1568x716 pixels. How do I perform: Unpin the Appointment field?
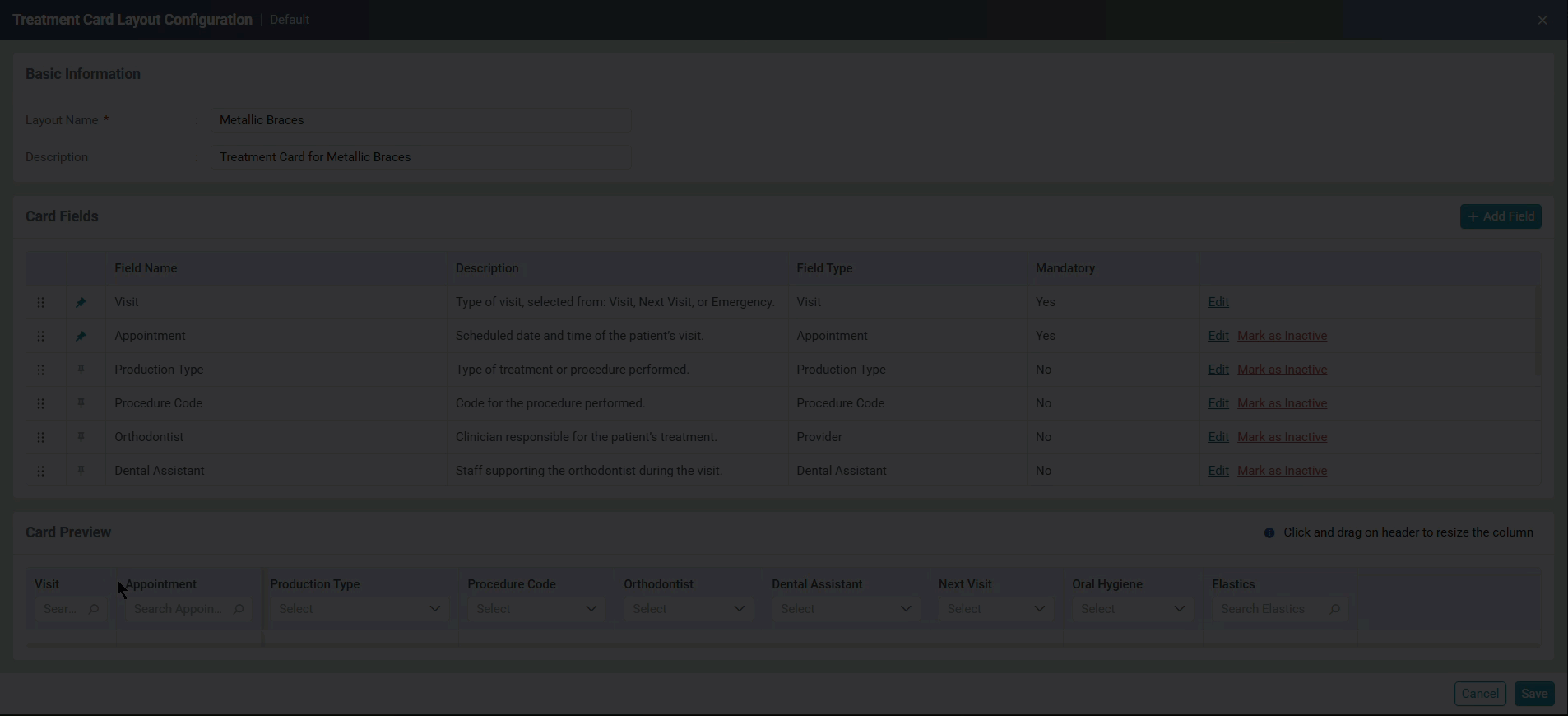81,336
